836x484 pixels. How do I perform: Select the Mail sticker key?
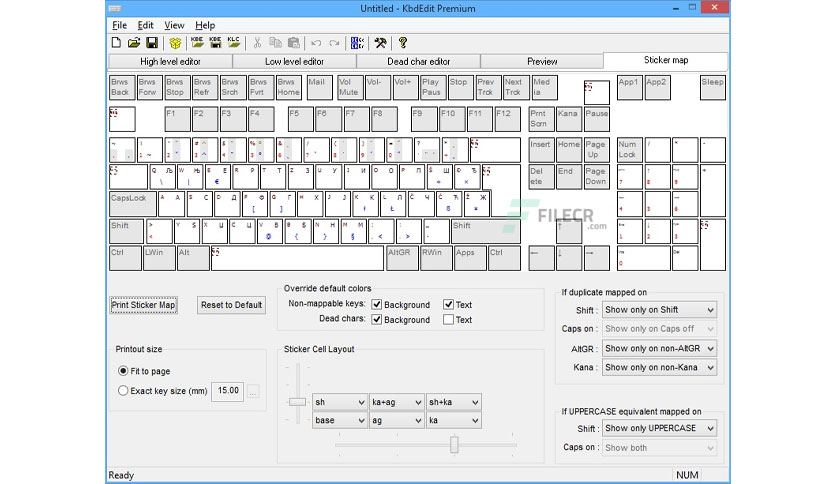[x=320, y=87]
